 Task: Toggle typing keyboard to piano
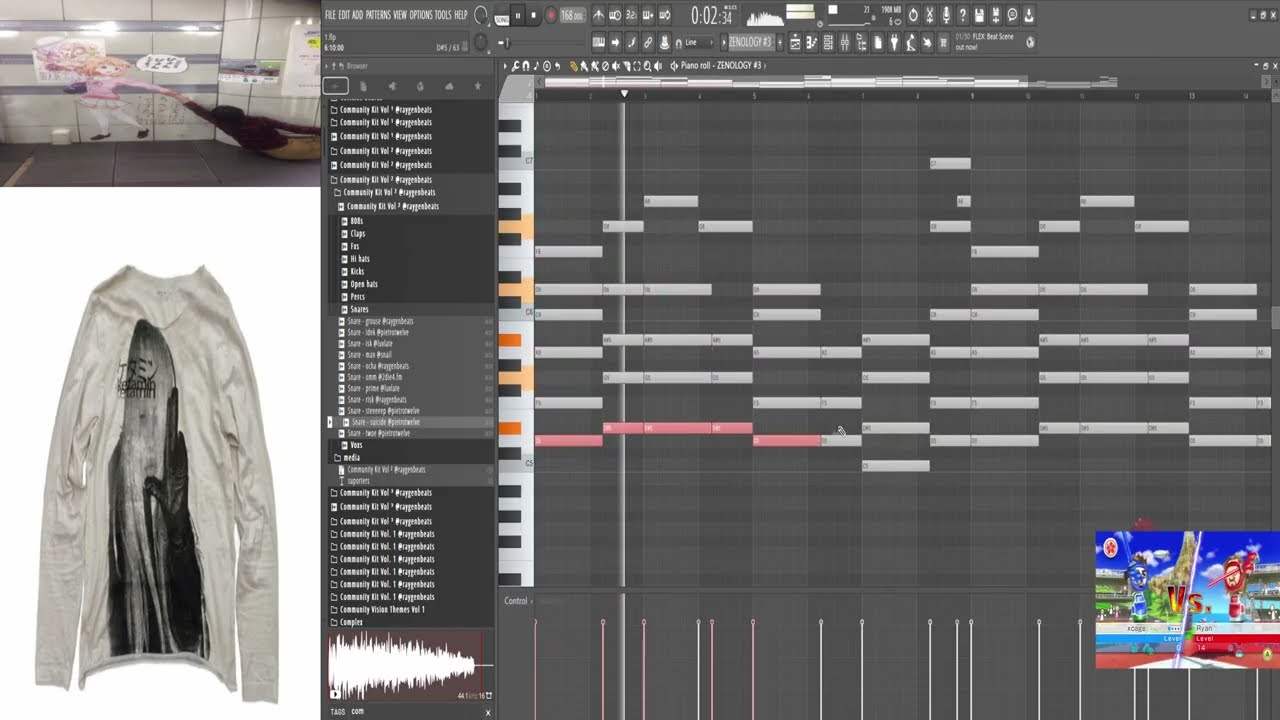[x=598, y=43]
